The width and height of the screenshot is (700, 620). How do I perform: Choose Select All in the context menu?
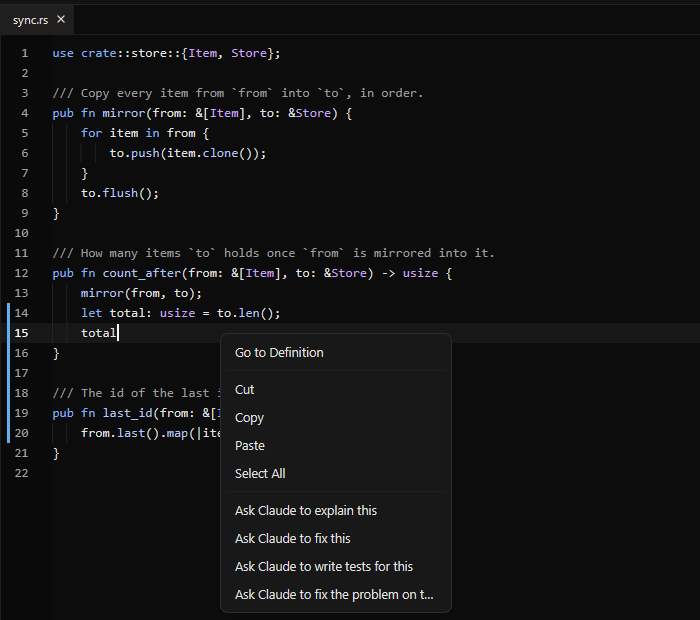pyautogui.click(x=336, y=474)
